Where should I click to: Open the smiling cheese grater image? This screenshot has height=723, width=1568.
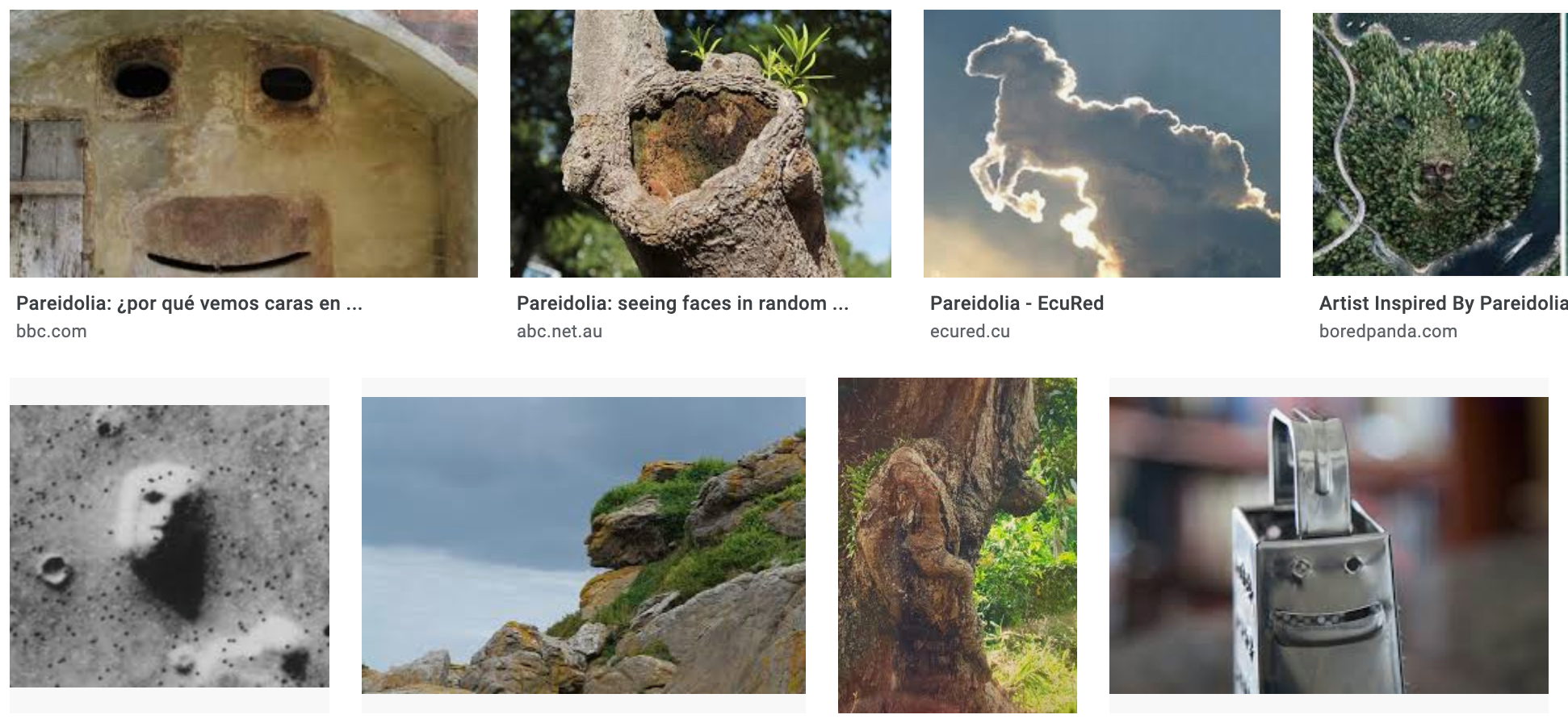pos(1329,545)
